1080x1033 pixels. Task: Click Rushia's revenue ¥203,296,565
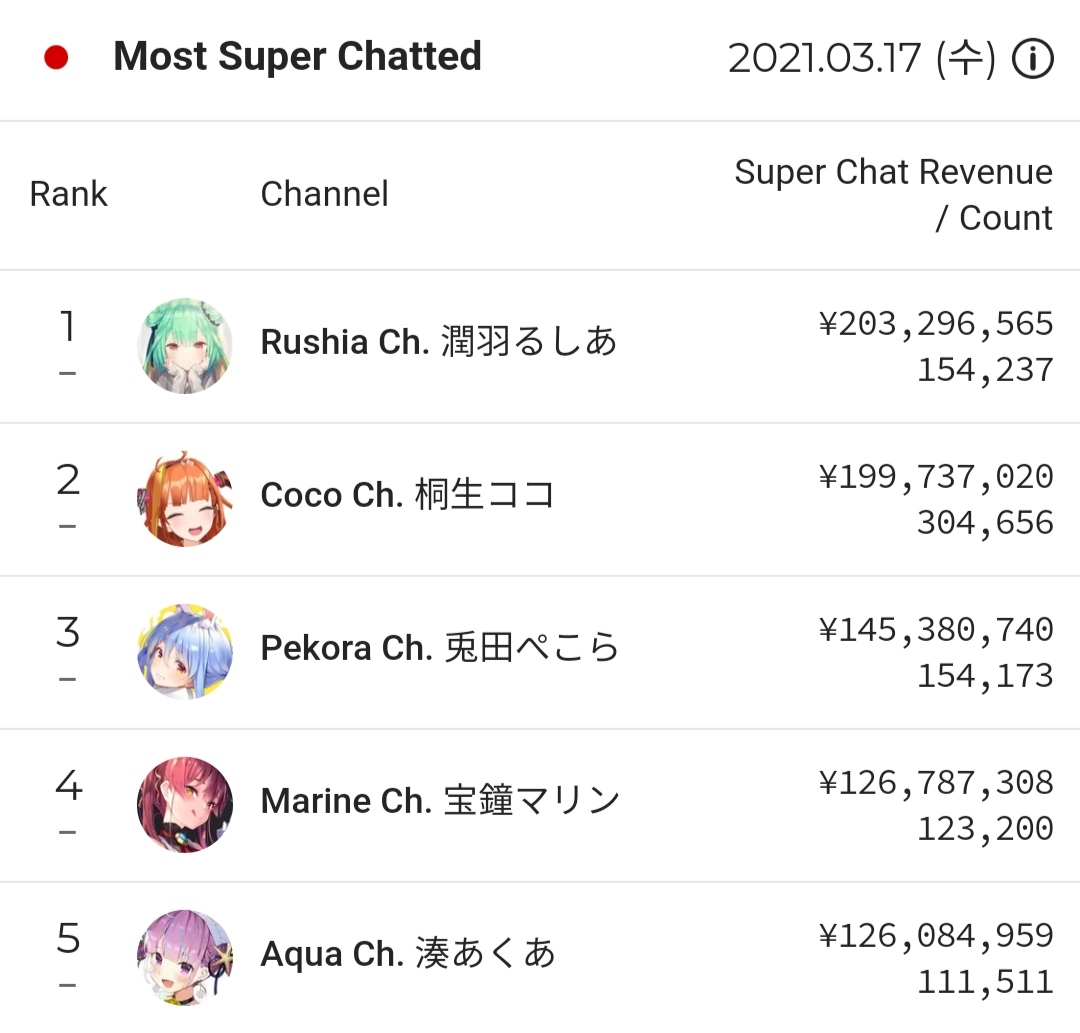[936, 324]
